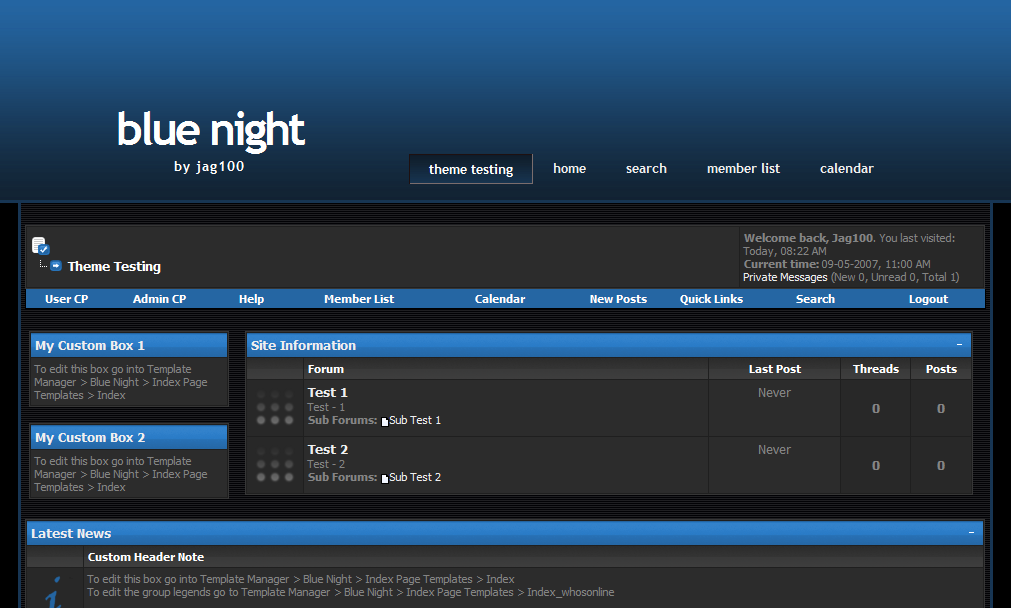1011x608 pixels.
Task: Go to the member list header tab
Action: [743, 169]
